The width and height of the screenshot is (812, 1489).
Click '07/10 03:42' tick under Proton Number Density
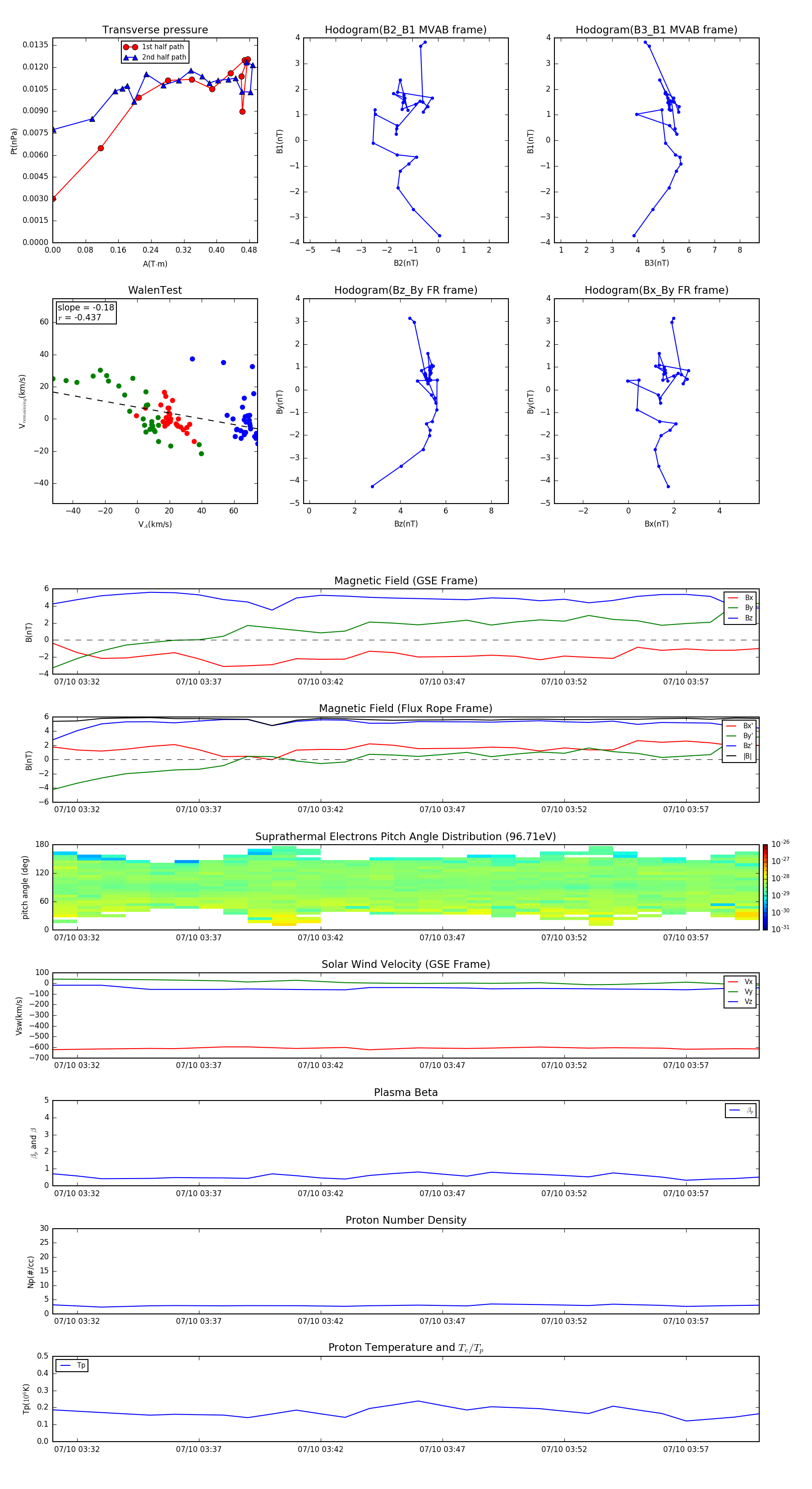pyautogui.click(x=320, y=1321)
